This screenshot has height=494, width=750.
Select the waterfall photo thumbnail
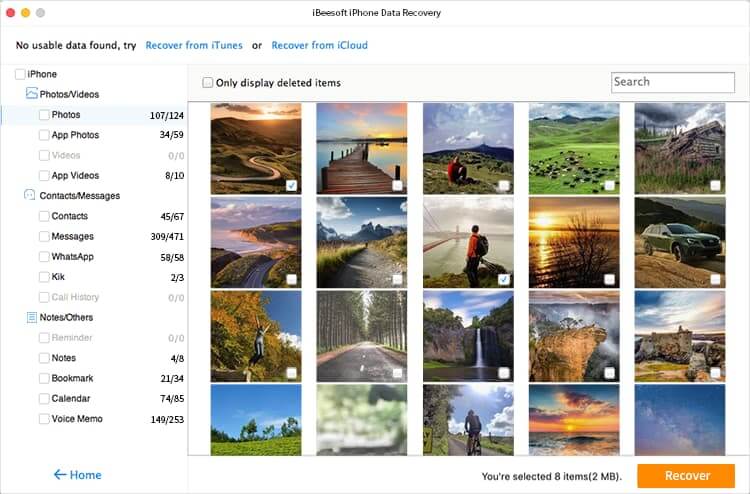click(468, 335)
